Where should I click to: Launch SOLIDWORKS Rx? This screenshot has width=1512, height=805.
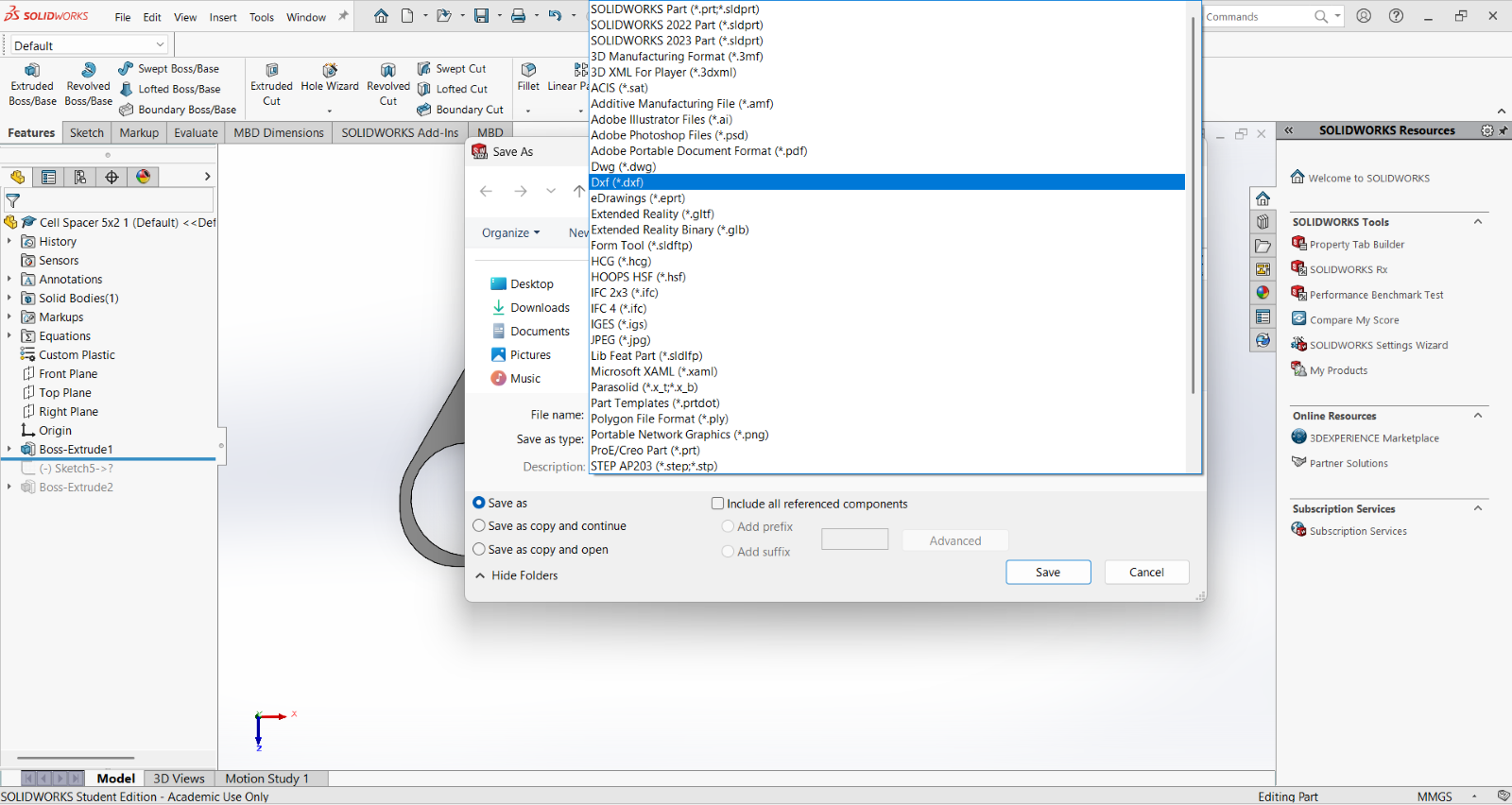pyautogui.click(x=1339, y=269)
